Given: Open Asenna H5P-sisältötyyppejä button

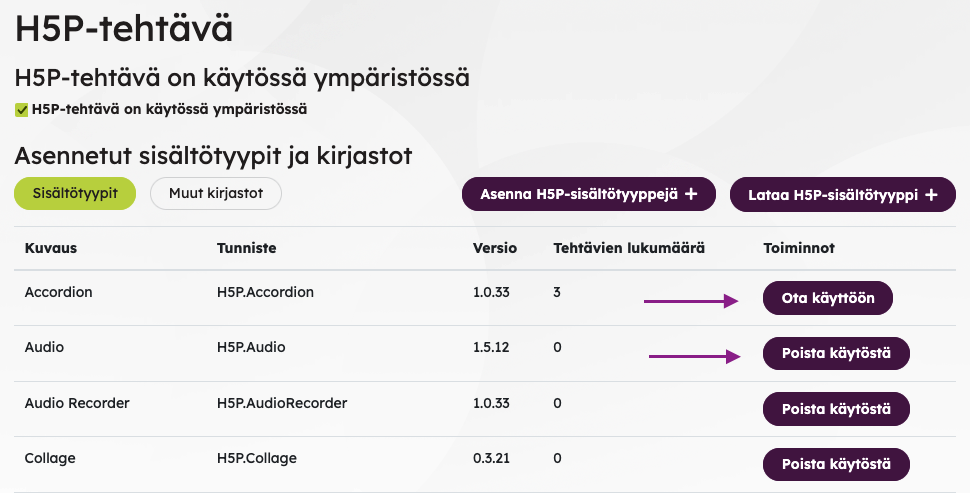Looking at the screenshot, I should pyautogui.click(x=589, y=194).
